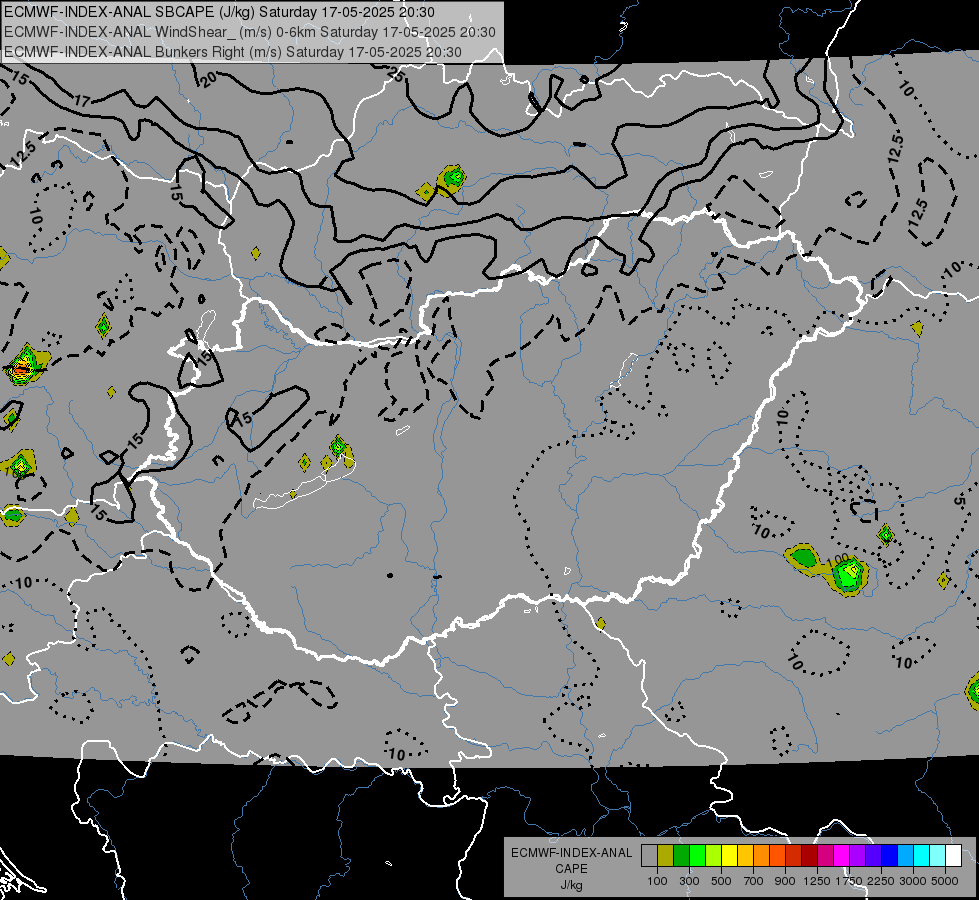Click the 5000 value on the legend scale
979x900 pixels.
945,881
